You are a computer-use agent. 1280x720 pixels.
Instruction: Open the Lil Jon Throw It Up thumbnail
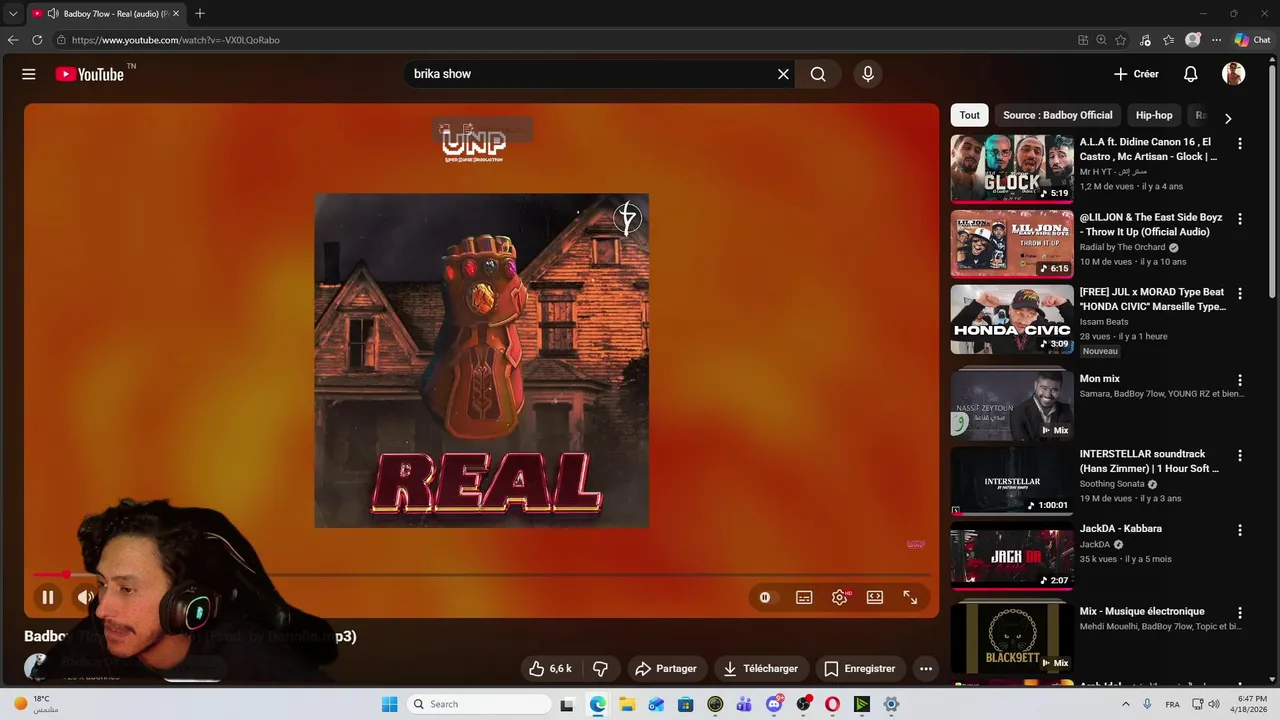1012,243
